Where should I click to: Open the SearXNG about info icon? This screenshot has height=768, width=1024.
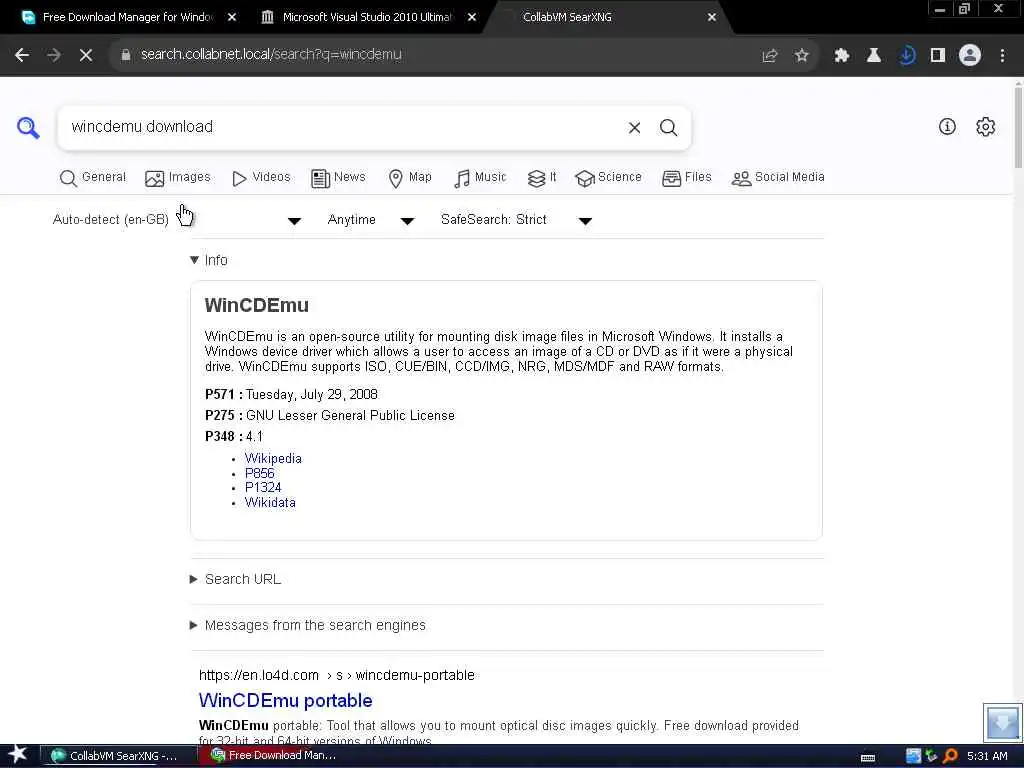(947, 127)
